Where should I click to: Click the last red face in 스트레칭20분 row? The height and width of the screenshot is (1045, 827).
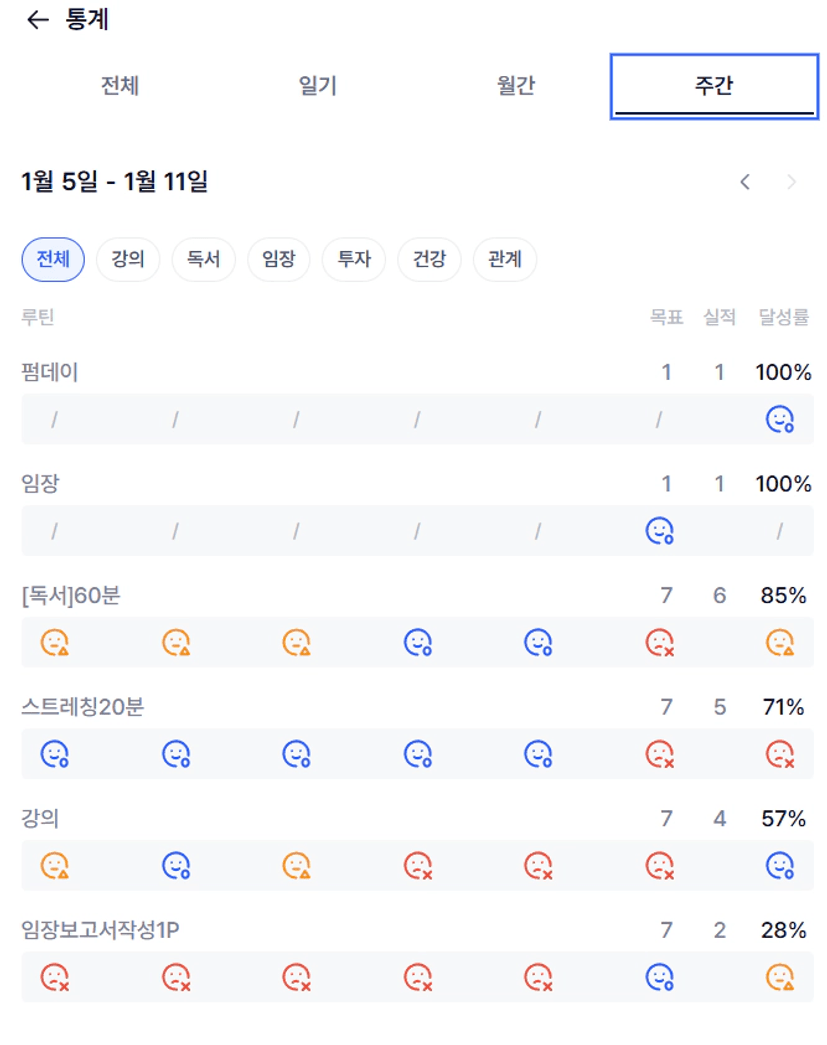[779, 754]
